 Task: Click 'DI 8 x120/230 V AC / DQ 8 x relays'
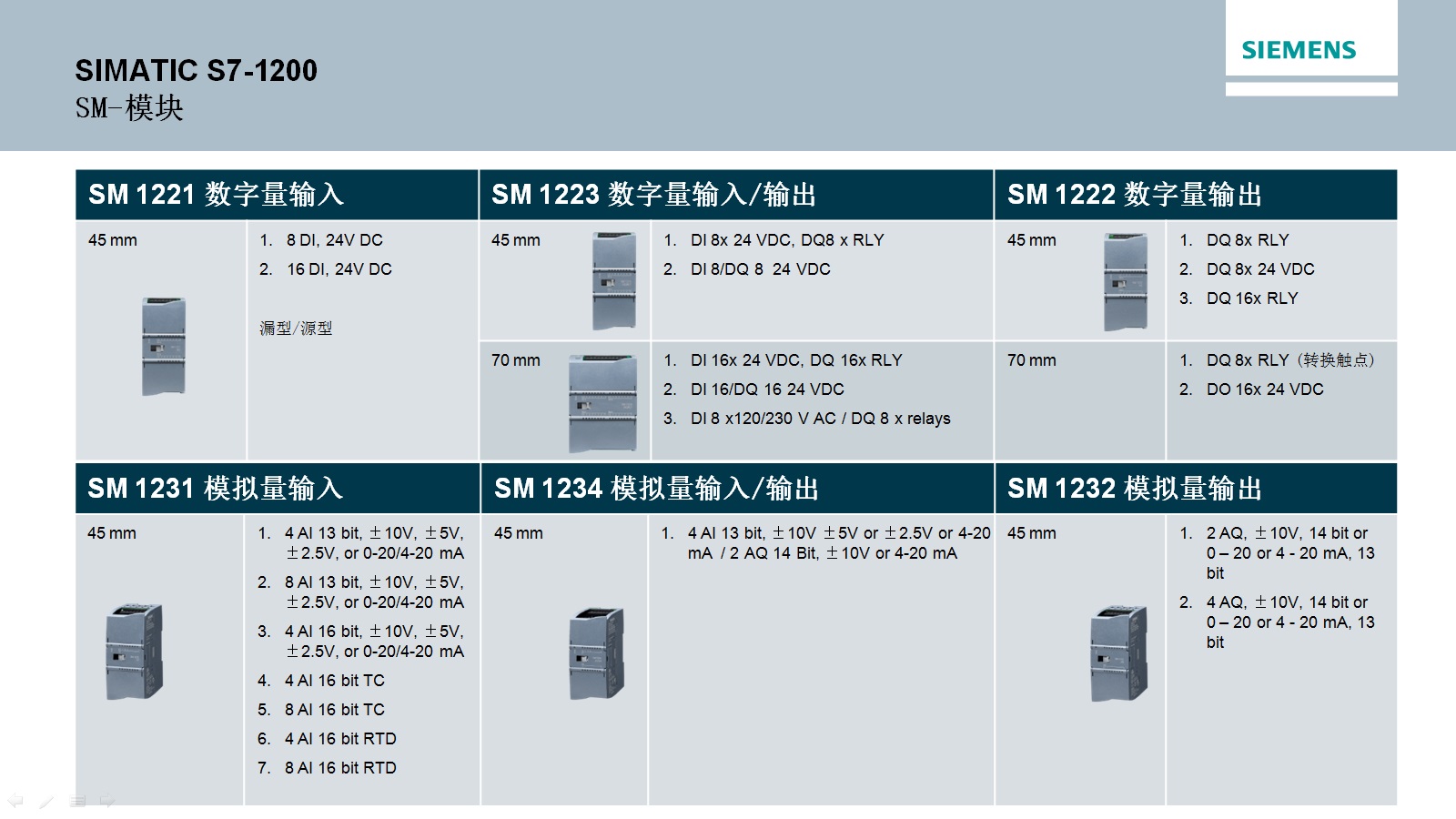tap(820, 419)
